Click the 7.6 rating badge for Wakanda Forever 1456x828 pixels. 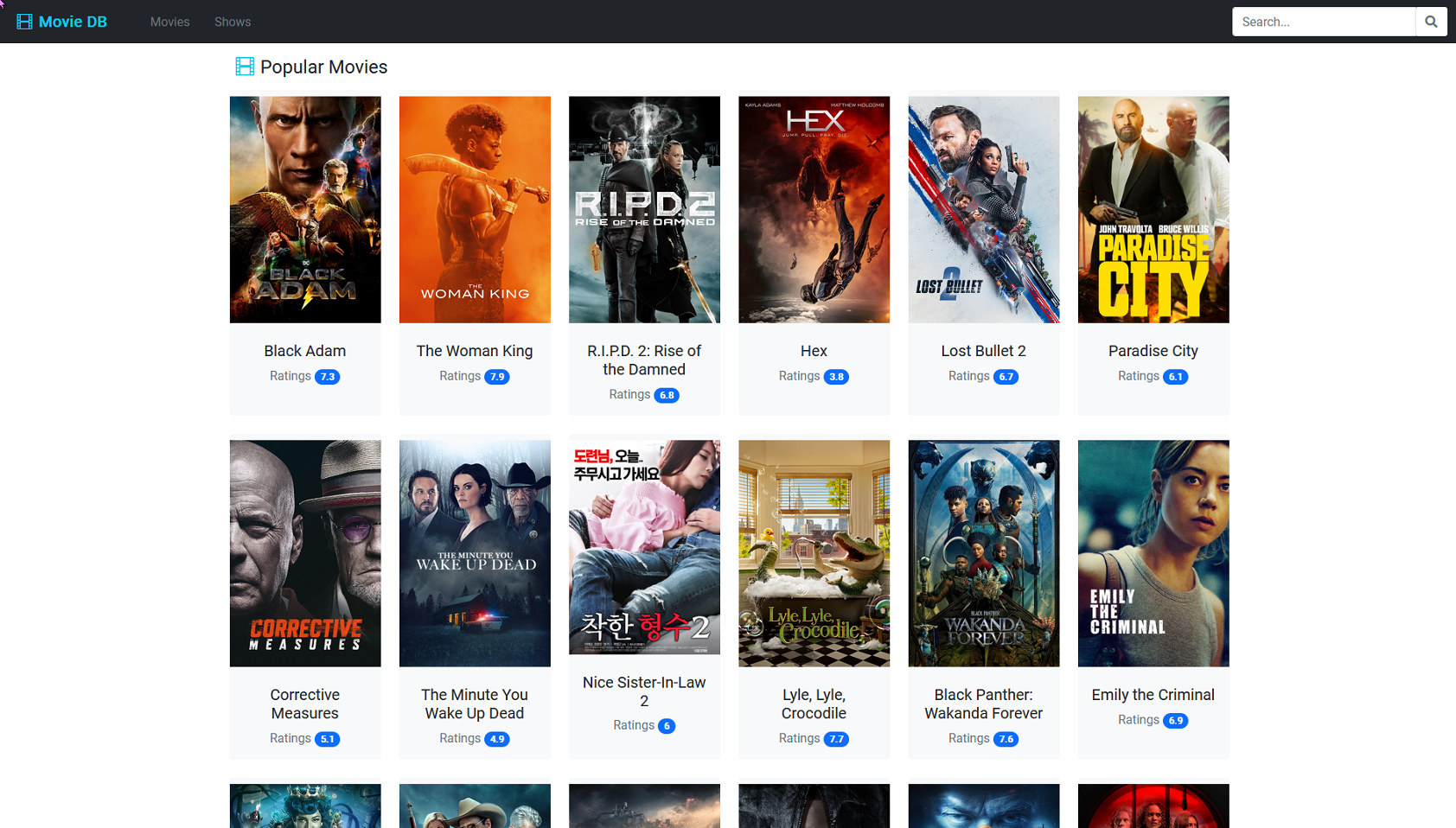pyautogui.click(x=1006, y=739)
